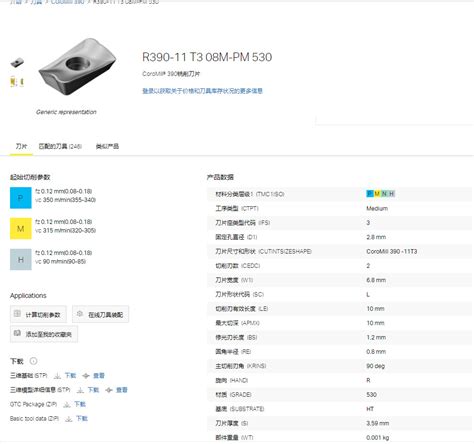The image size is (474, 444).
Task: Click the large milling insert product image
Action: [77, 66]
